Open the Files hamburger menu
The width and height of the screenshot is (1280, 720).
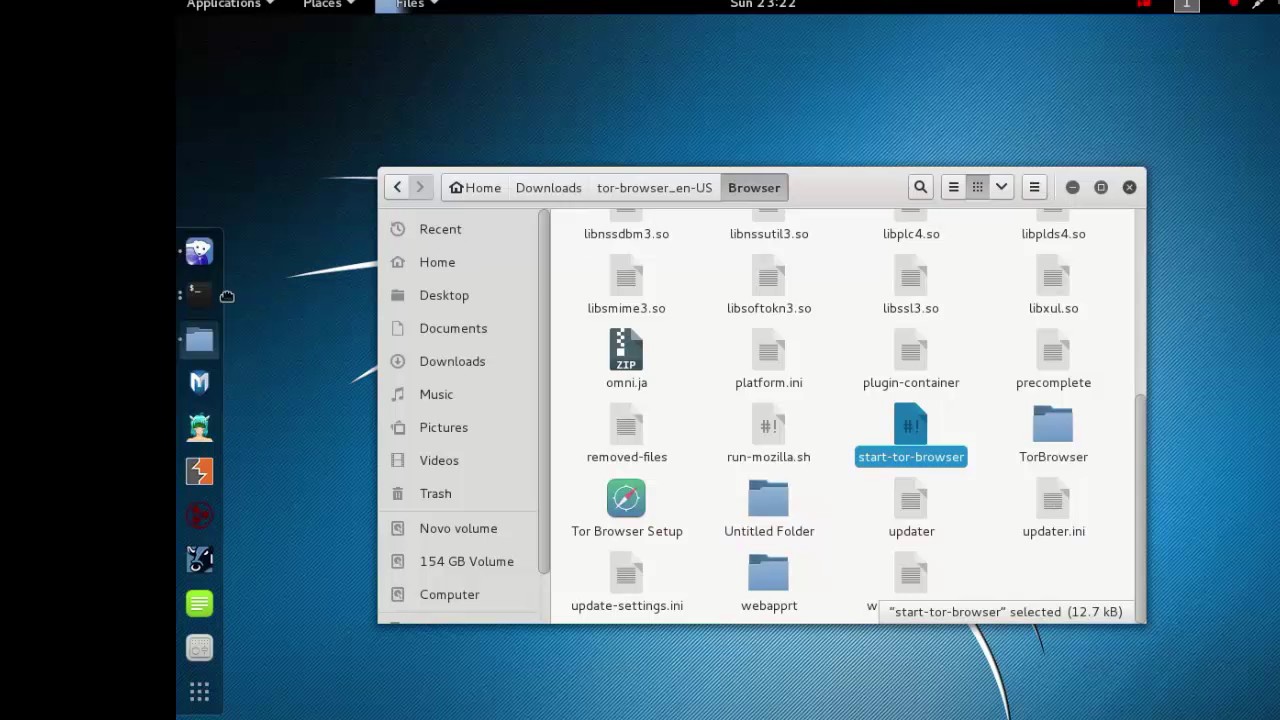[x=1034, y=187]
